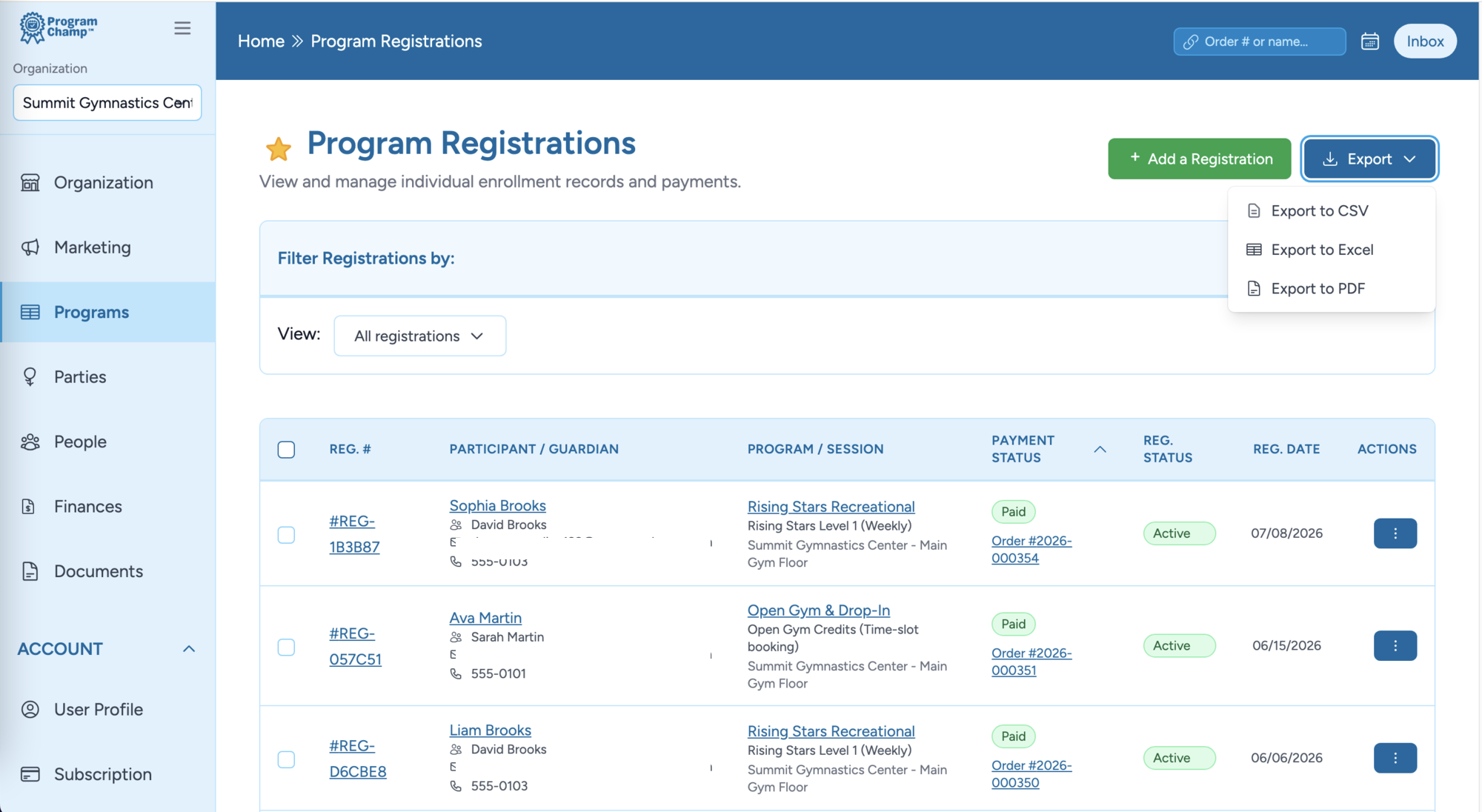Click the People group icon

30,442
